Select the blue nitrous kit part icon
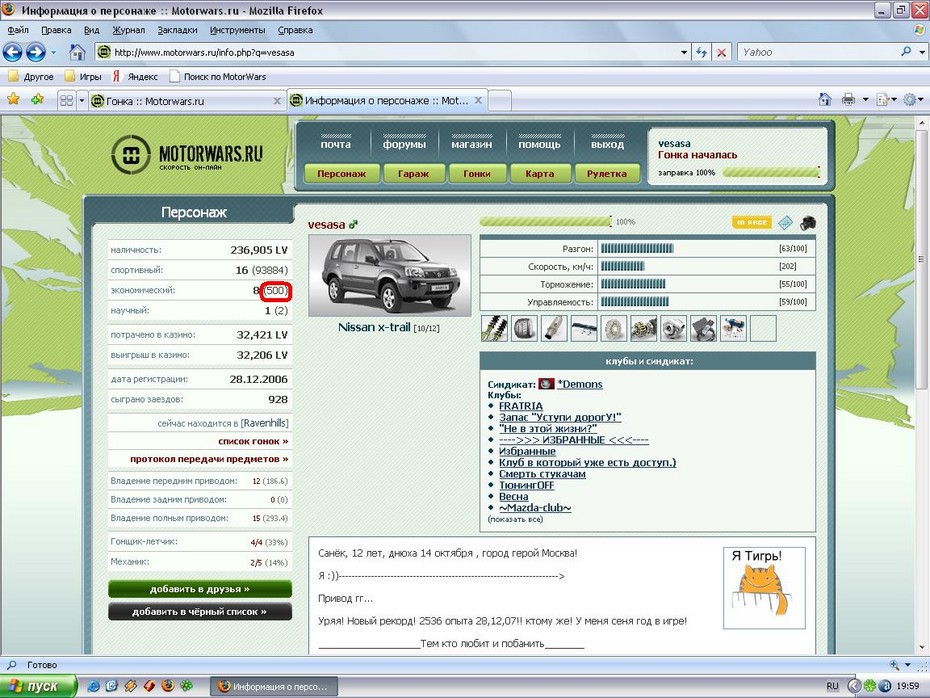This screenshot has height=698, width=930. (x=733, y=329)
